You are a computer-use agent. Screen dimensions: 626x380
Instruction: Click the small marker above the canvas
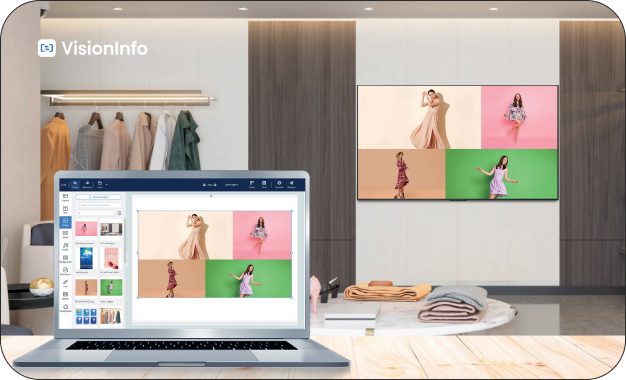(211, 196)
